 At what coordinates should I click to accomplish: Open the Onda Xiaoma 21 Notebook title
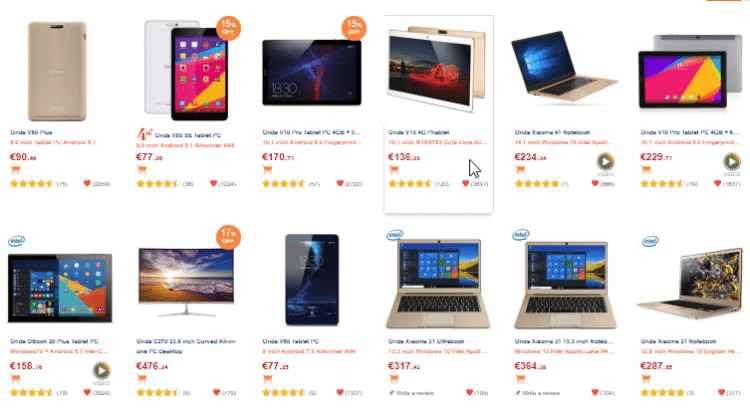[x=678, y=341]
